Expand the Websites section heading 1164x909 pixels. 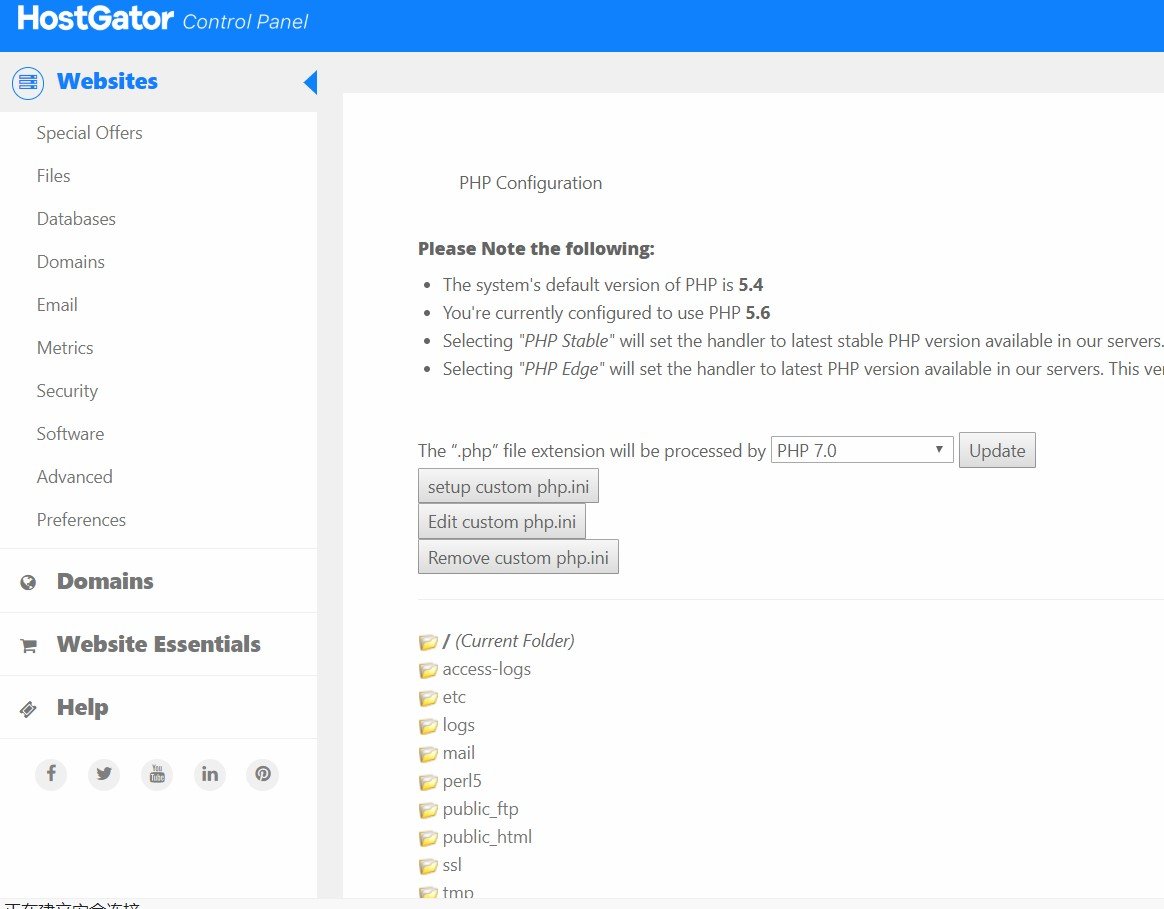coord(108,81)
